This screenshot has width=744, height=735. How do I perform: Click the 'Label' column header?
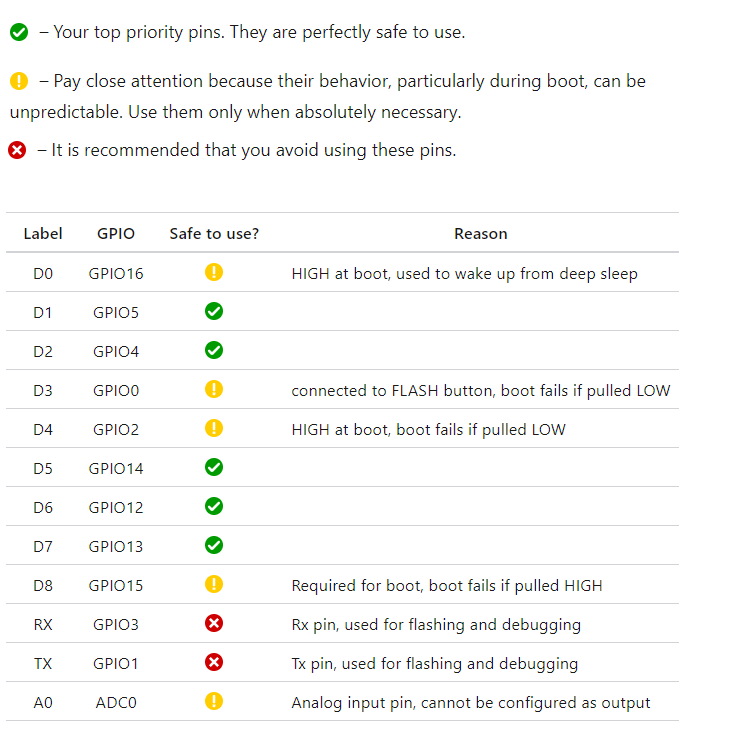(43, 234)
